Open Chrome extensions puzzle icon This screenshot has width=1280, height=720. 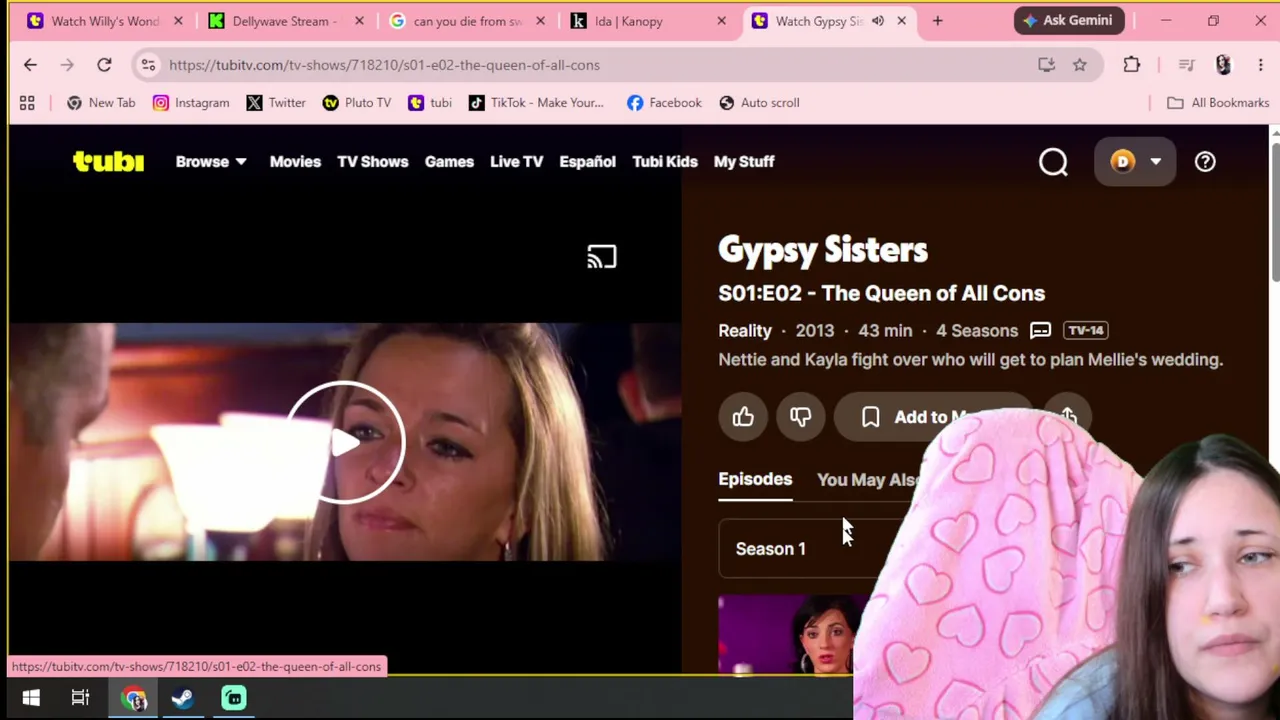(1132, 65)
